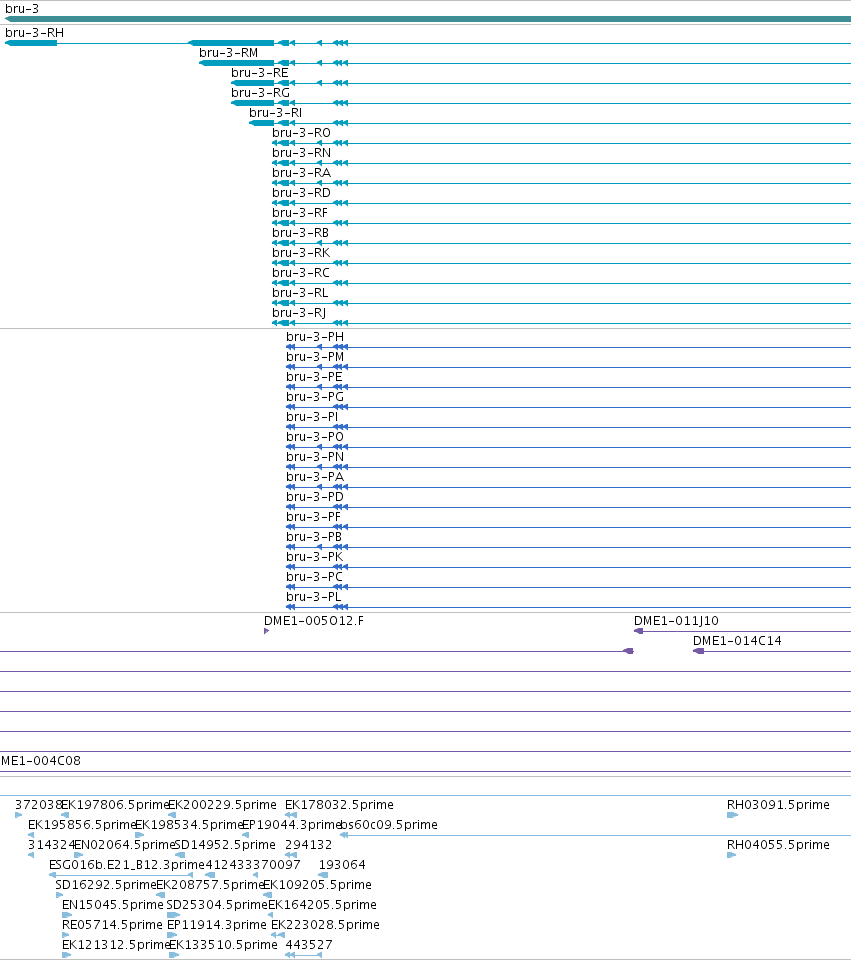Select the SD16292.5prime EST label
Image resolution: width=851 pixels, height=960 pixels.
coord(106,885)
